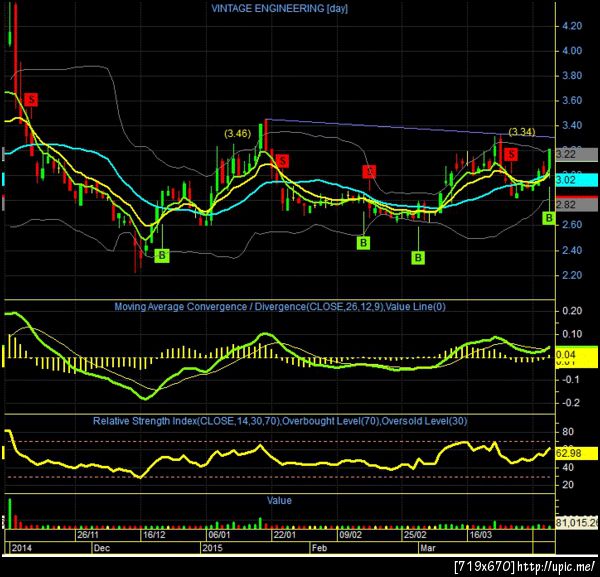The height and width of the screenshot is (577, 600).
Task: Click the Relative Strength Index indicator title
Action: tap(280, 421)
